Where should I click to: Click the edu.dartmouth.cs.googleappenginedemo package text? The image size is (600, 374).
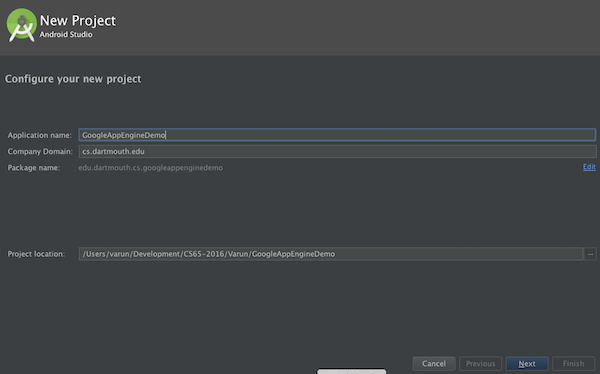click(150, 168)
